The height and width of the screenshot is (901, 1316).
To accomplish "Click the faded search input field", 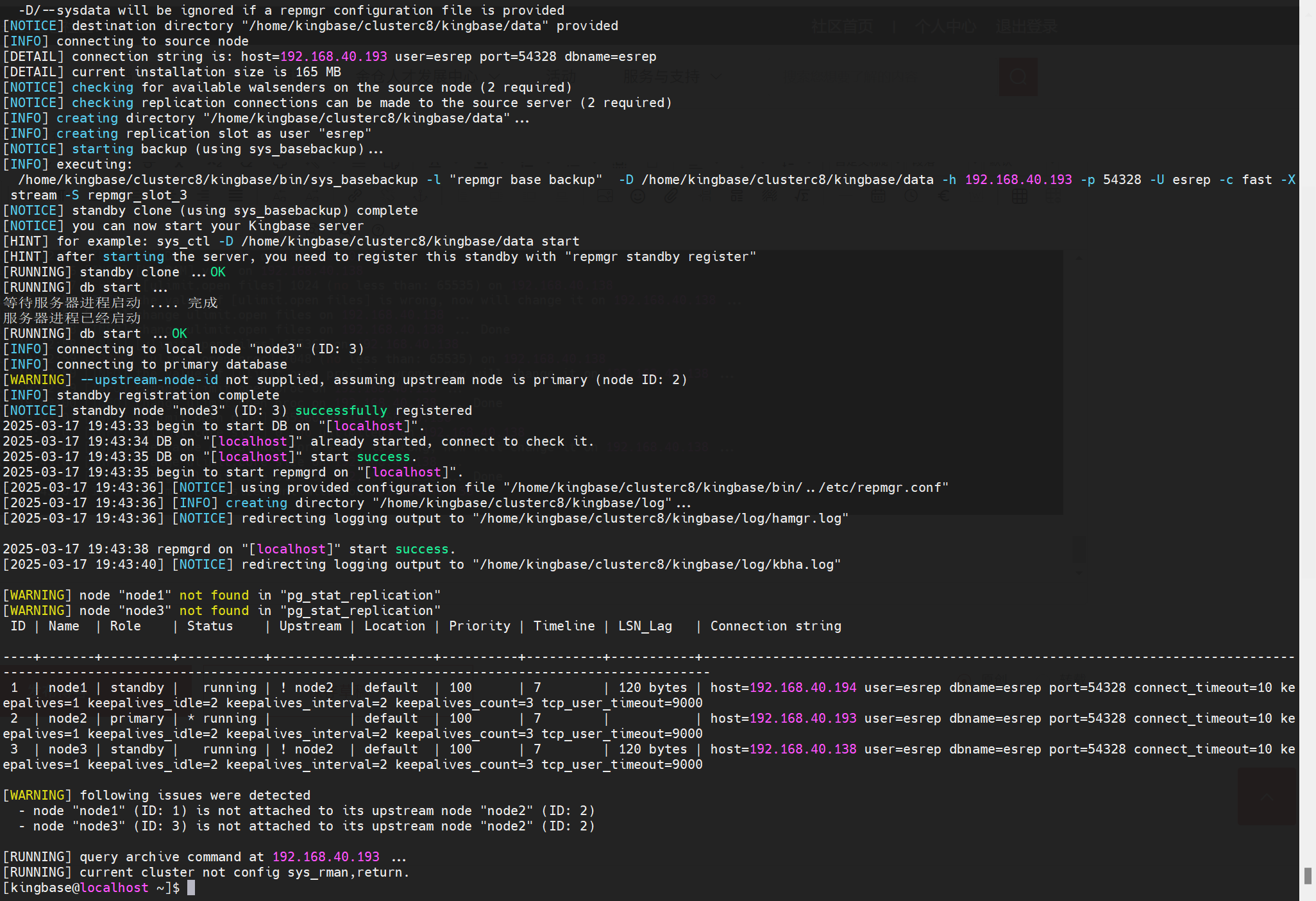I will coord(885,77).
